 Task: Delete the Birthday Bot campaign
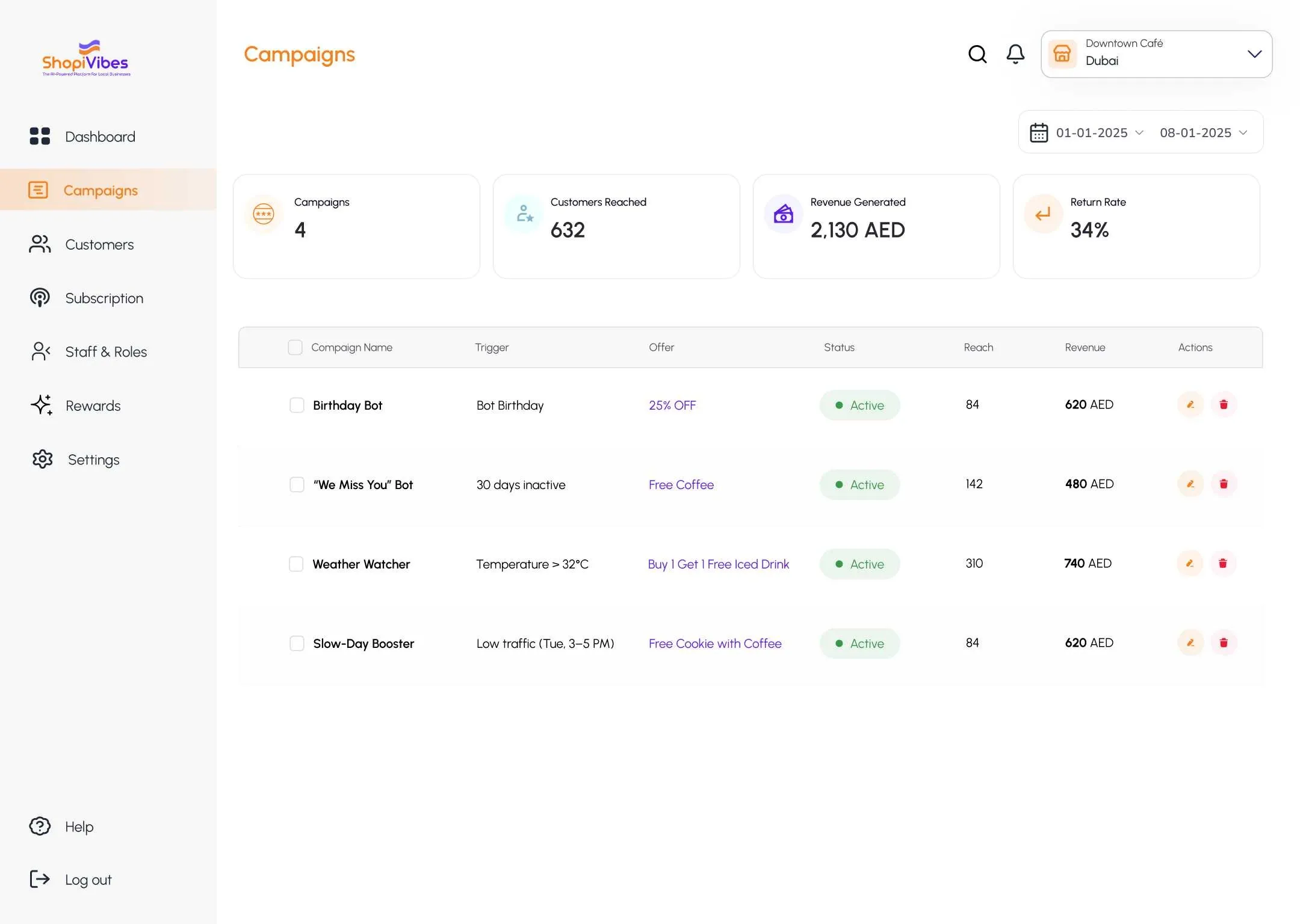[x=1224, y=404]
